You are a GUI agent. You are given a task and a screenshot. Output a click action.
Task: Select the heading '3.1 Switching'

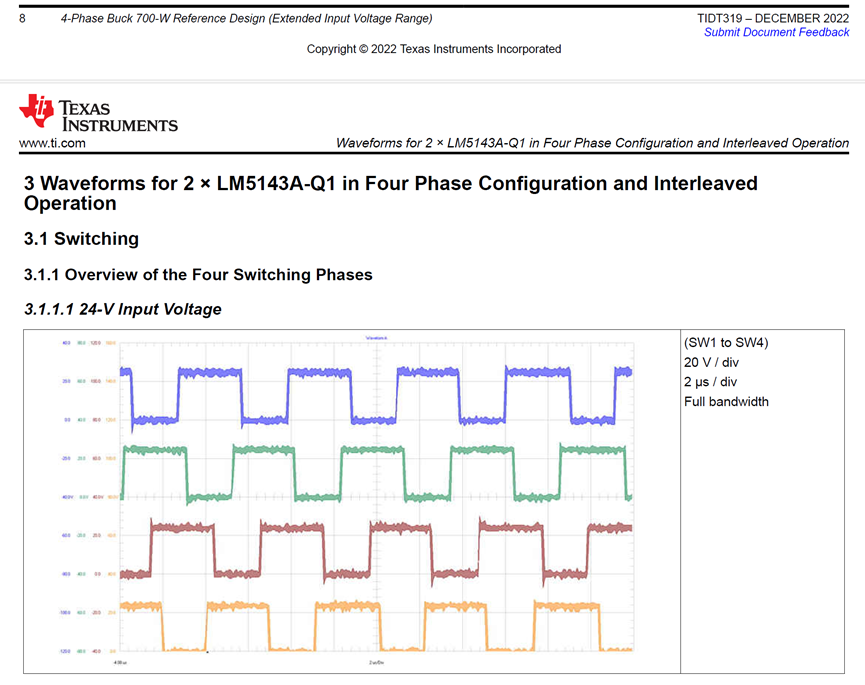click(81, 239)
